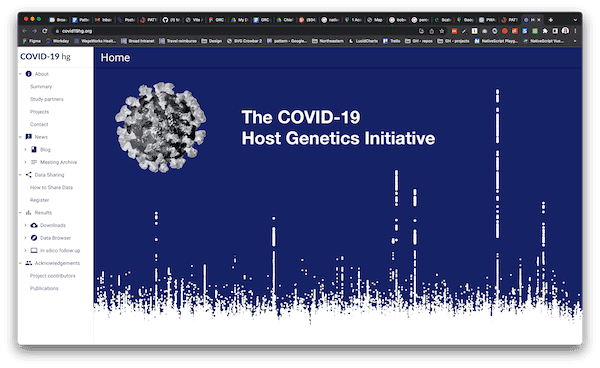
Task: Click the Results bar chart icon
Action: (x=28, y=213)
